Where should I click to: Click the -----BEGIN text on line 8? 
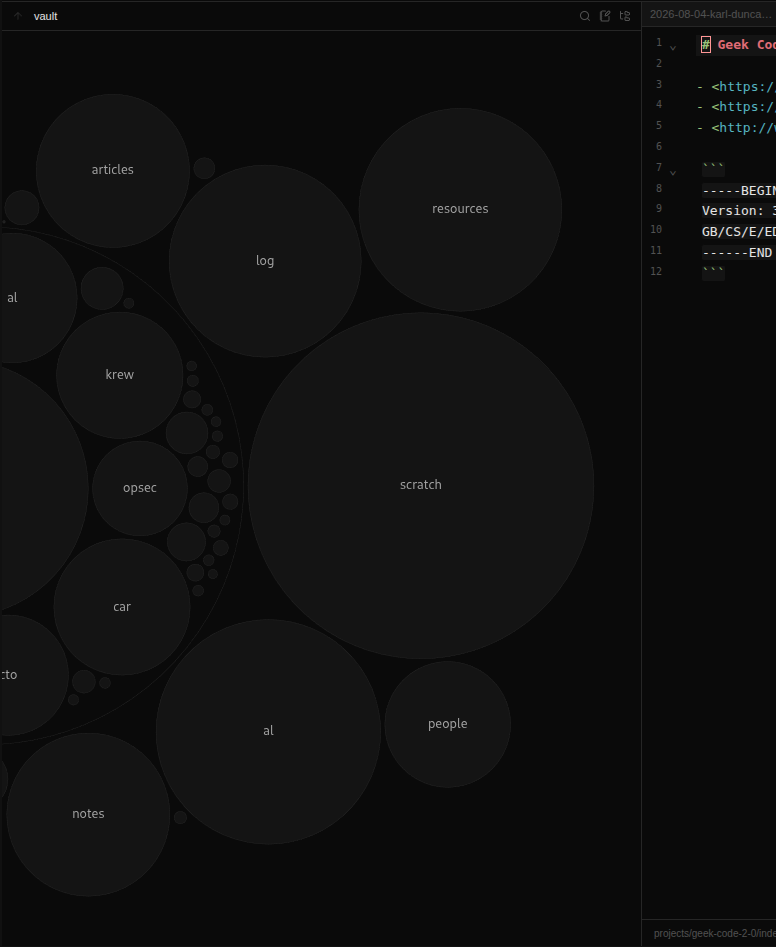[739, 191]
